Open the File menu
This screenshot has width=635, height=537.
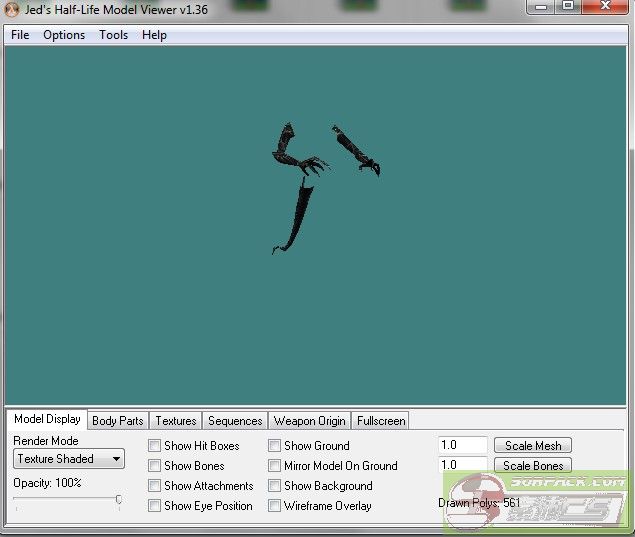(20, 35)
